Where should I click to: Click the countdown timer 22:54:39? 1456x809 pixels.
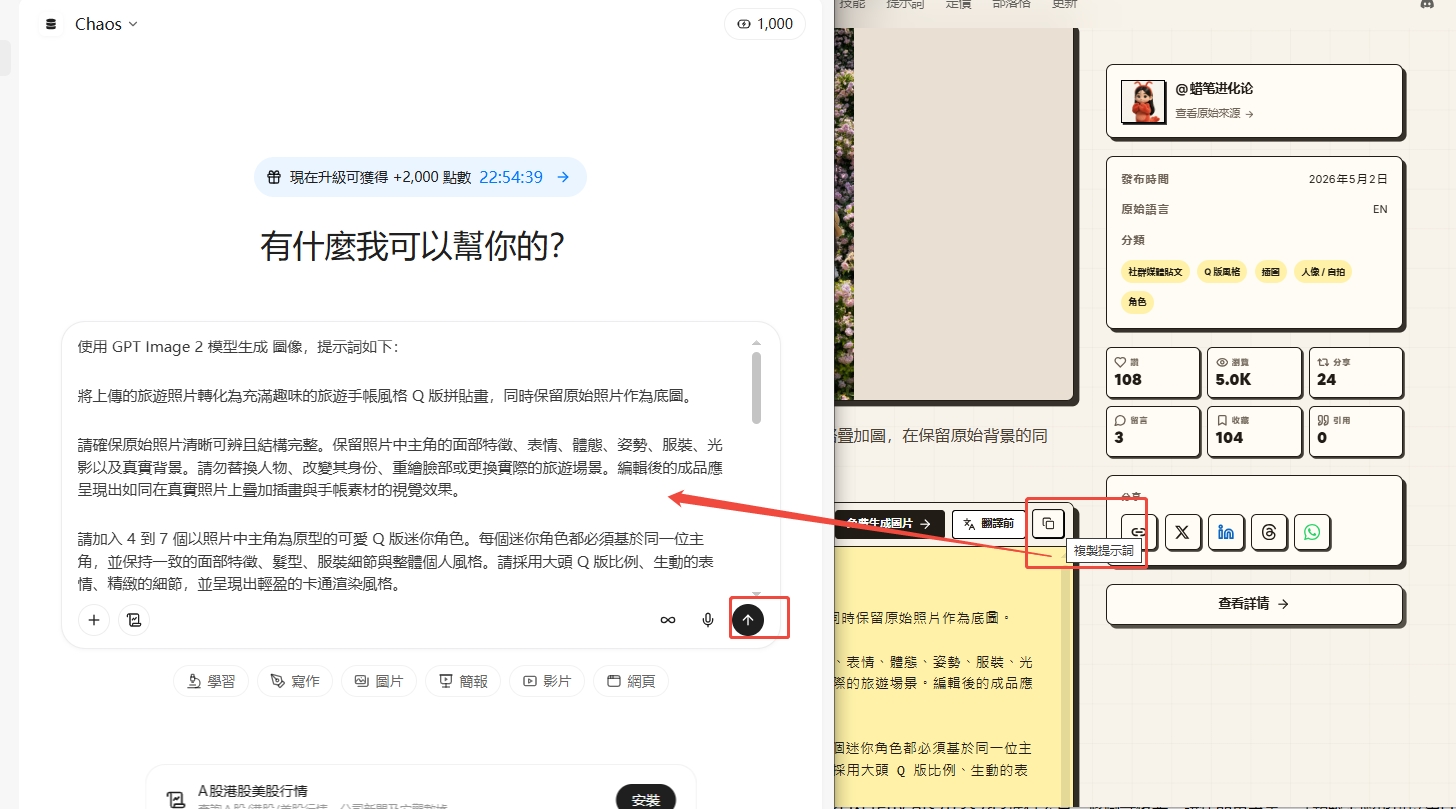pos(511,177)
